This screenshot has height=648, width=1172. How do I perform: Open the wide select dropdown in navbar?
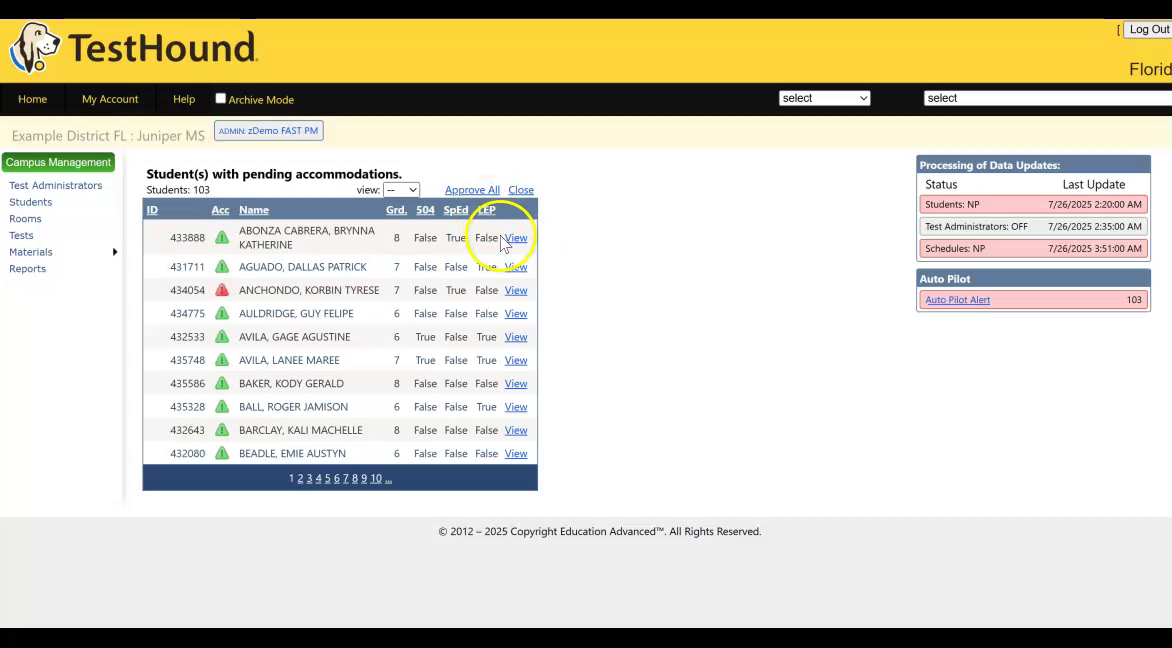[1048, 98]
